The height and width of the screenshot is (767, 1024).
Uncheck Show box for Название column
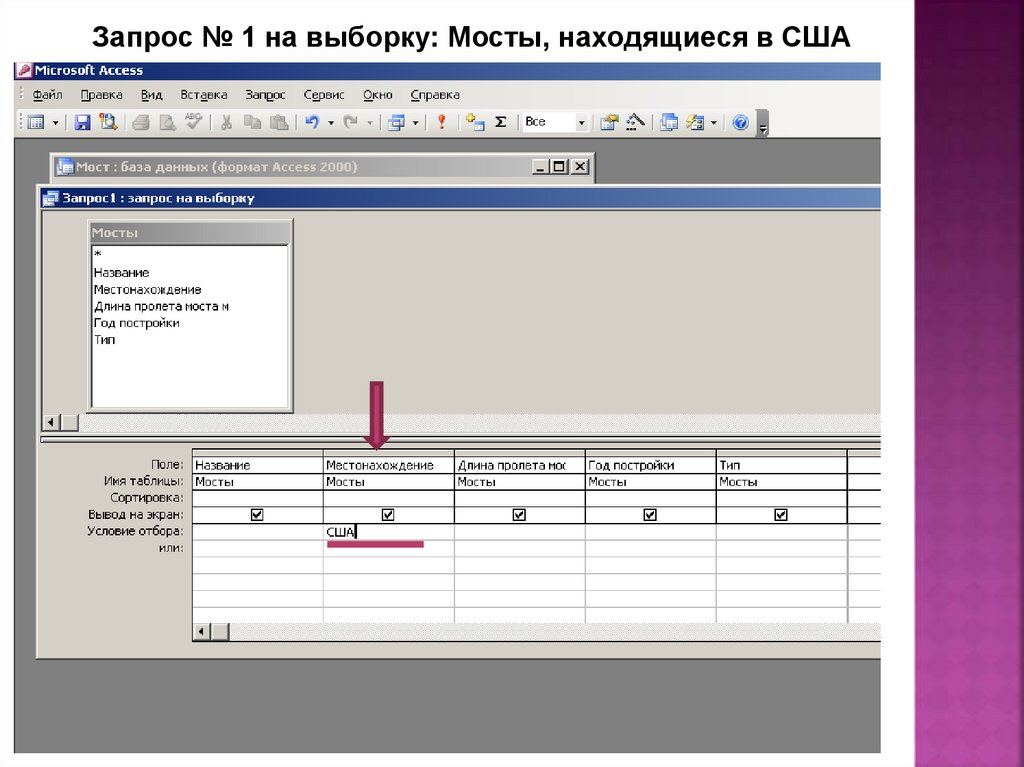pyautogui.click(x=257, y=515)
